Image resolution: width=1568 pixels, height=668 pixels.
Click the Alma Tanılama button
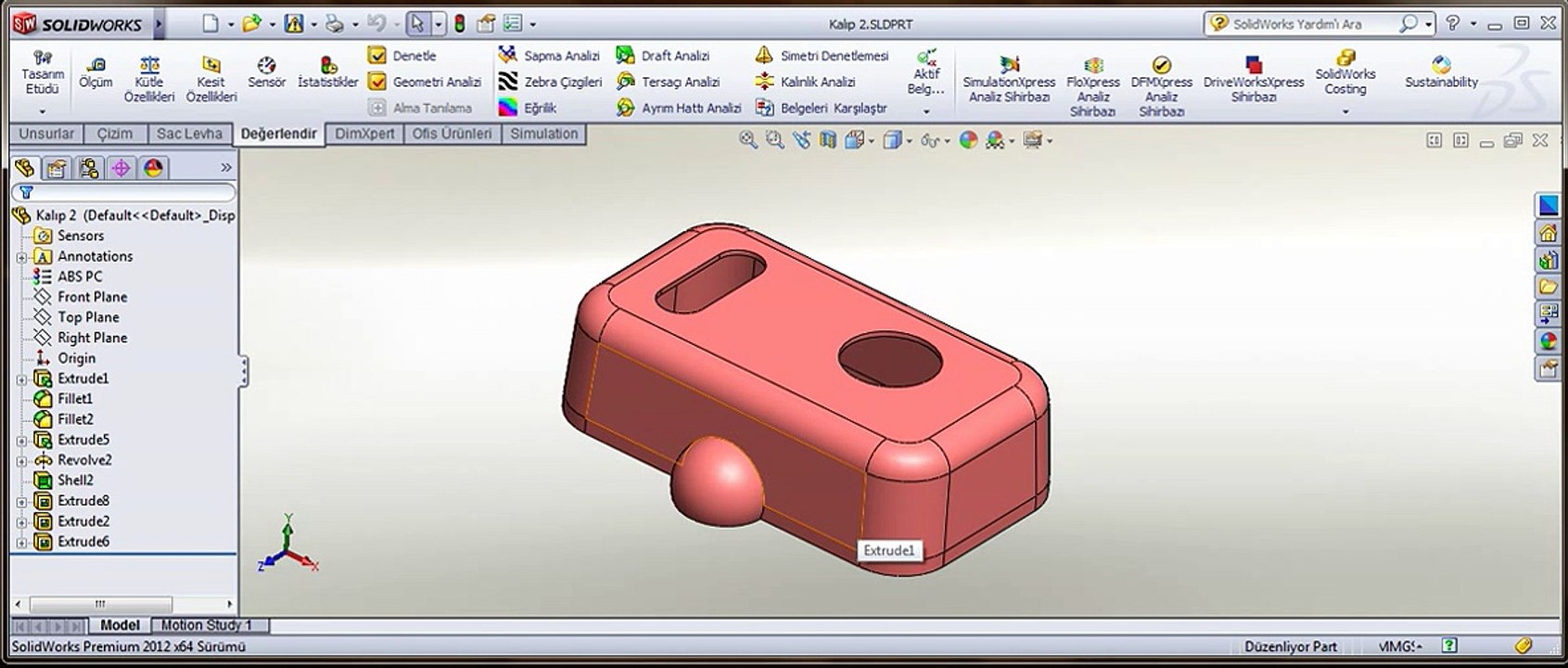pyautogui.click(x=420, y=108)
